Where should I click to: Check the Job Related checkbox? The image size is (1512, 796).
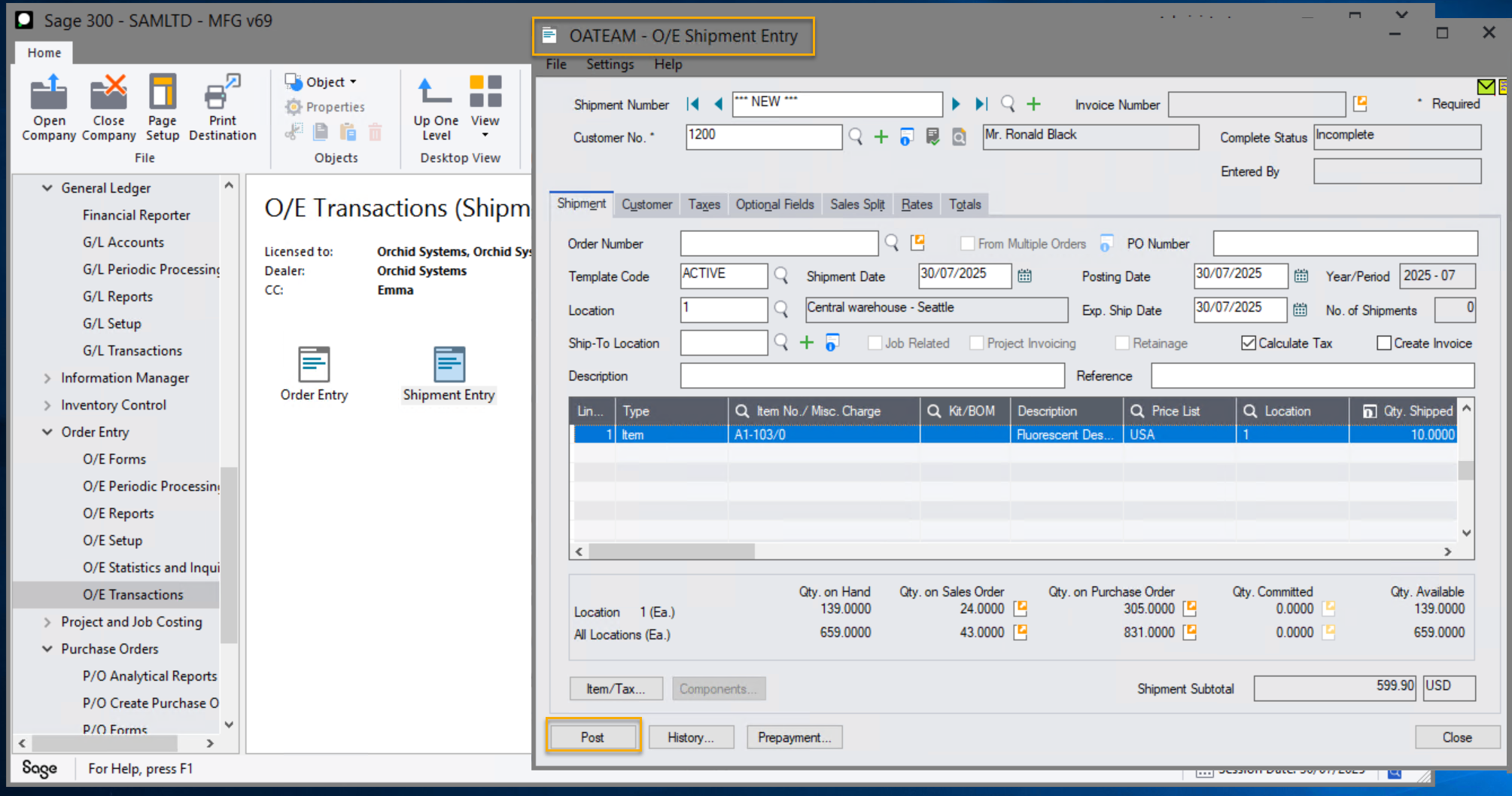875,343
